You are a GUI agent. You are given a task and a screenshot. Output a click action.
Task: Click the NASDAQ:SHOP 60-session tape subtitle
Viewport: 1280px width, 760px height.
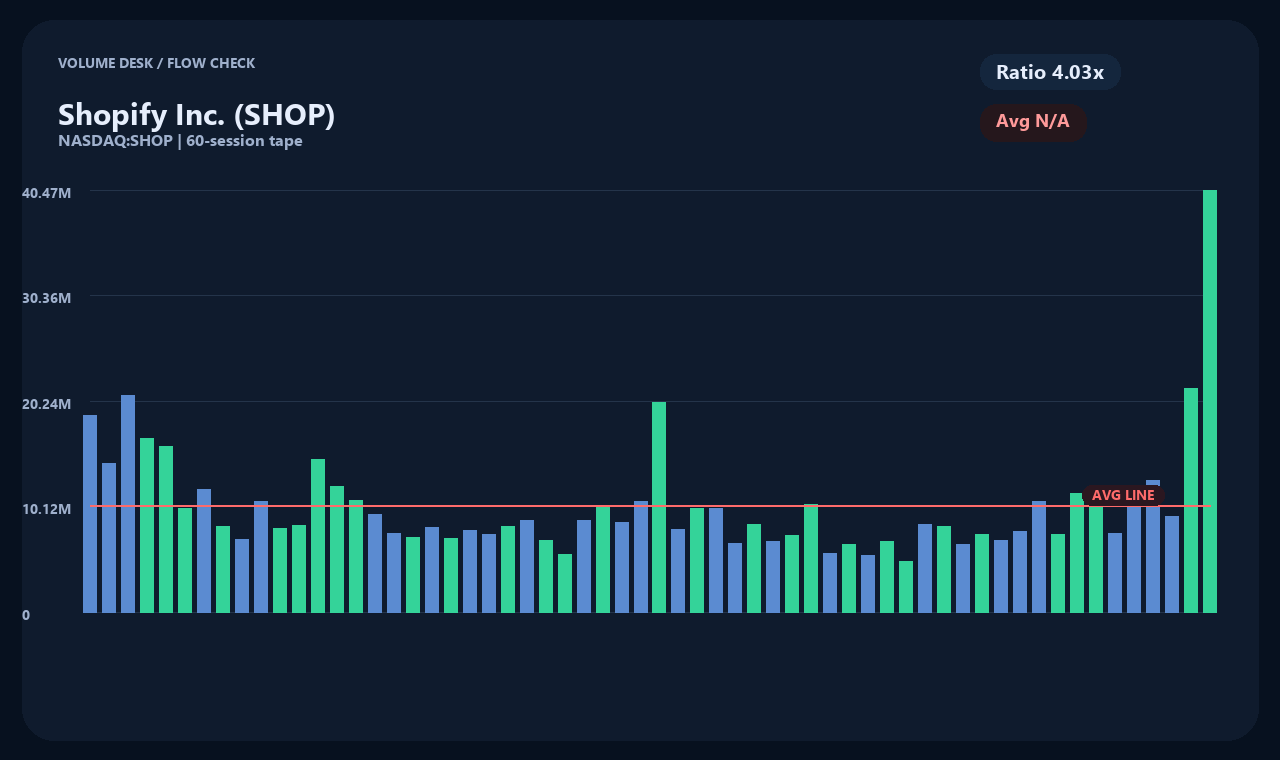180,141
